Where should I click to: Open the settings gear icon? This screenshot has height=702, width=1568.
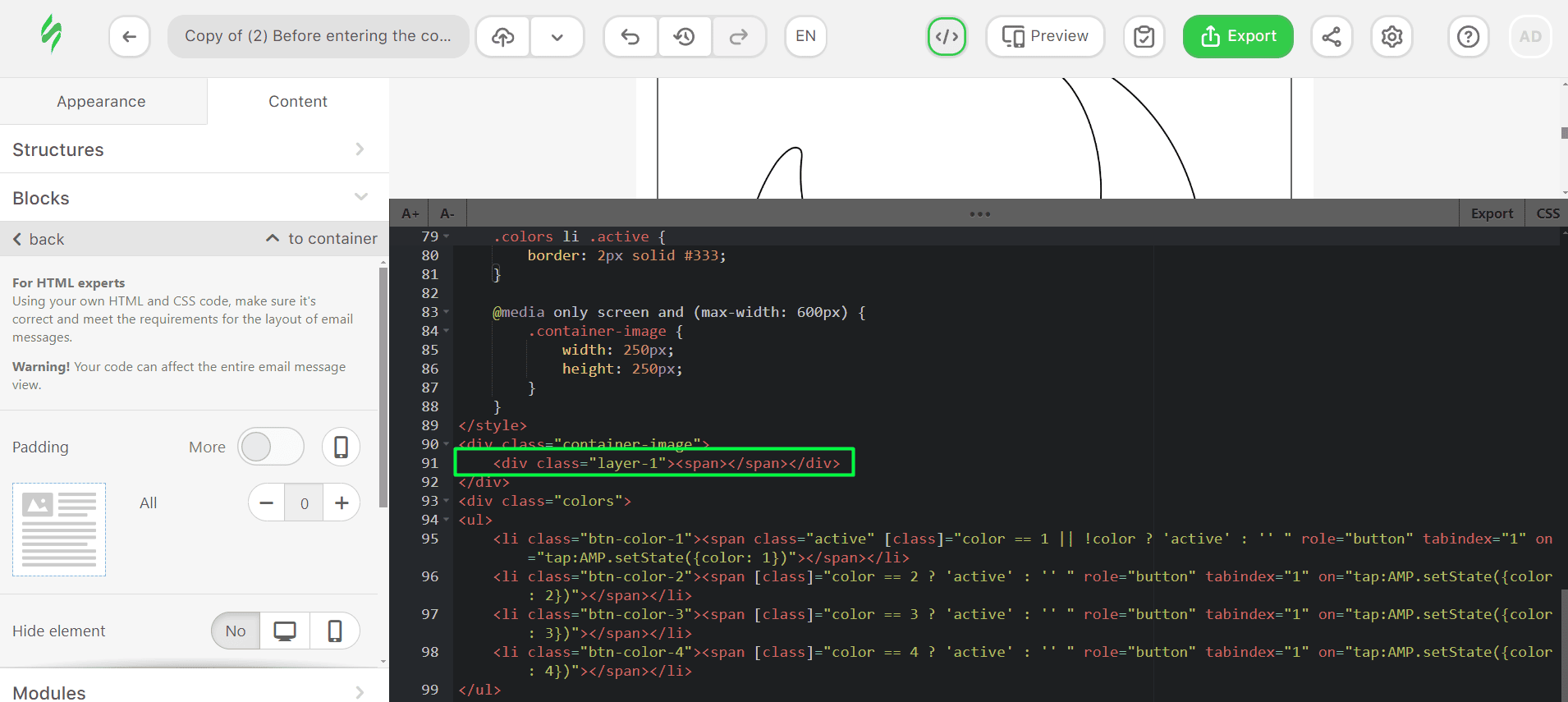click(1391, 36)
